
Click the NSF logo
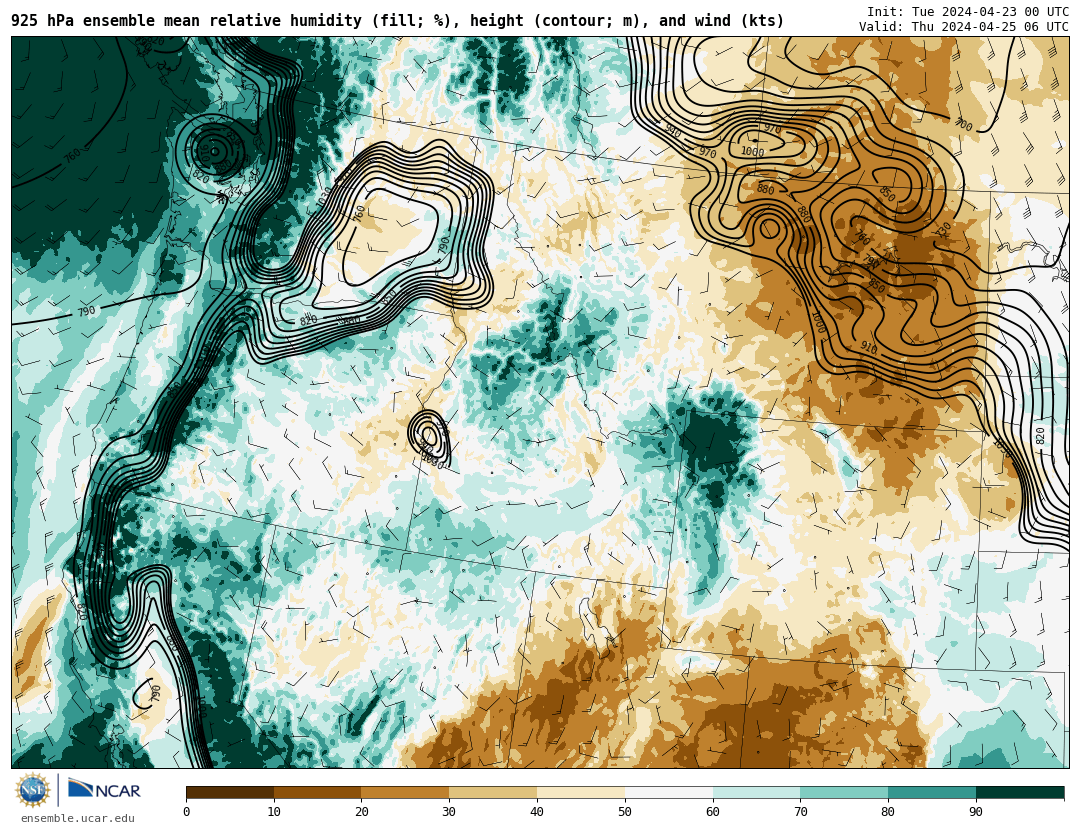tap(33, 790)
